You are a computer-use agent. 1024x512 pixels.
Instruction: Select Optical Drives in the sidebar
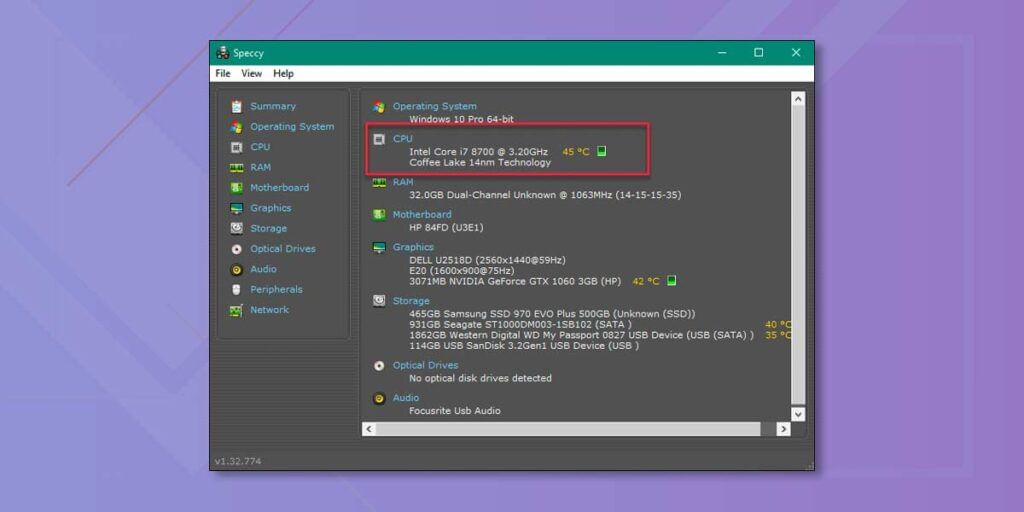(x=283, y=249)
